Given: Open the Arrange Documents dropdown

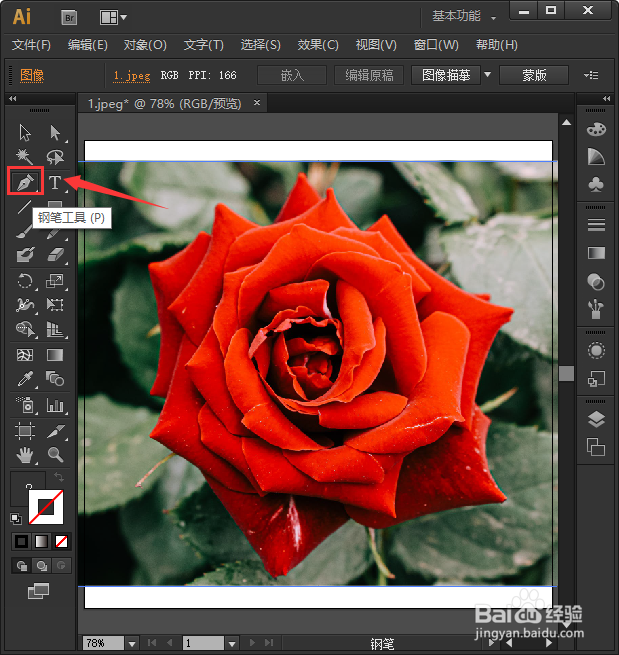Looking at the screenshot, I should [x=113, y=18].
